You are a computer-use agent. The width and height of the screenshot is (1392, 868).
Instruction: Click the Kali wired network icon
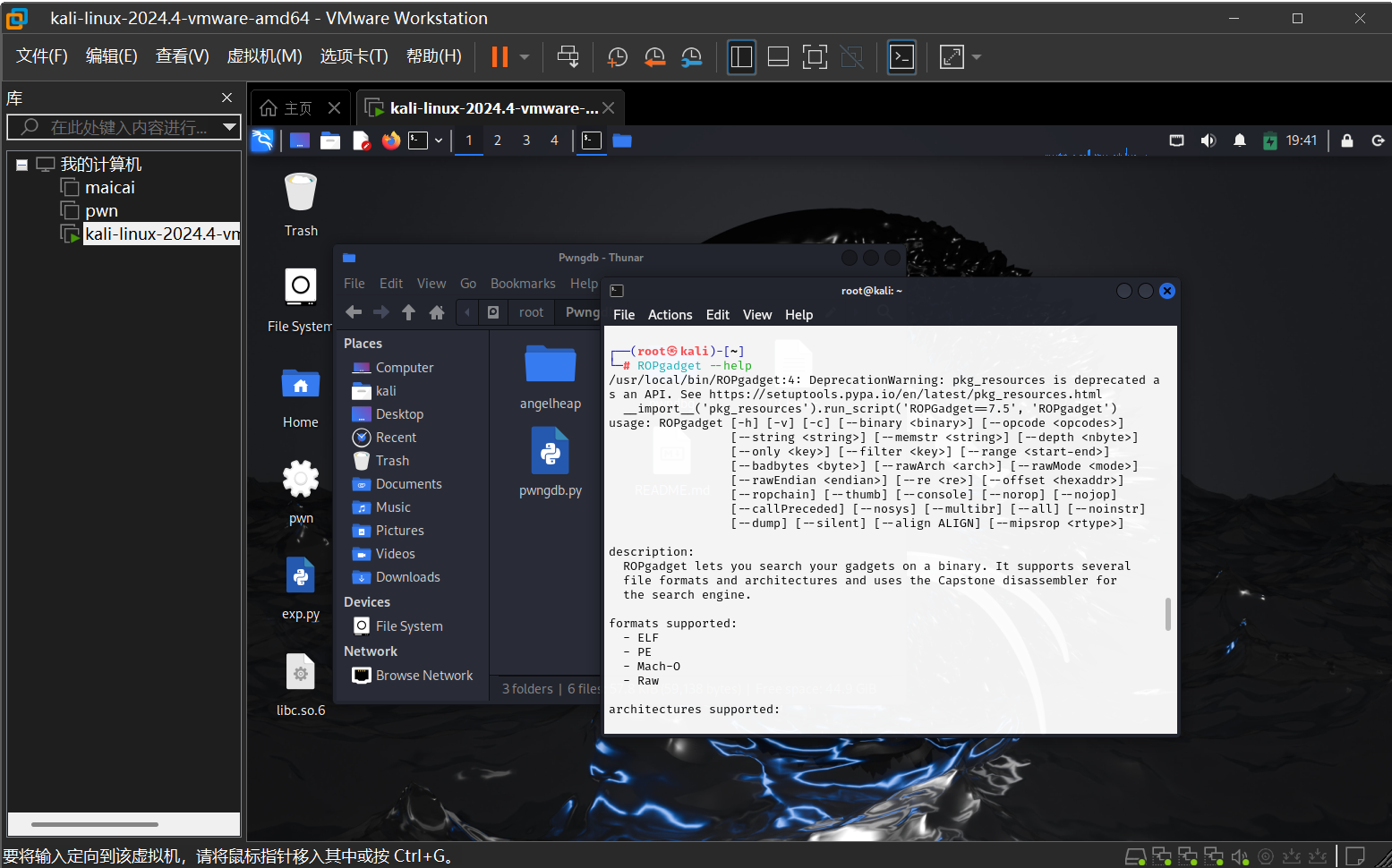point(1176,140)
